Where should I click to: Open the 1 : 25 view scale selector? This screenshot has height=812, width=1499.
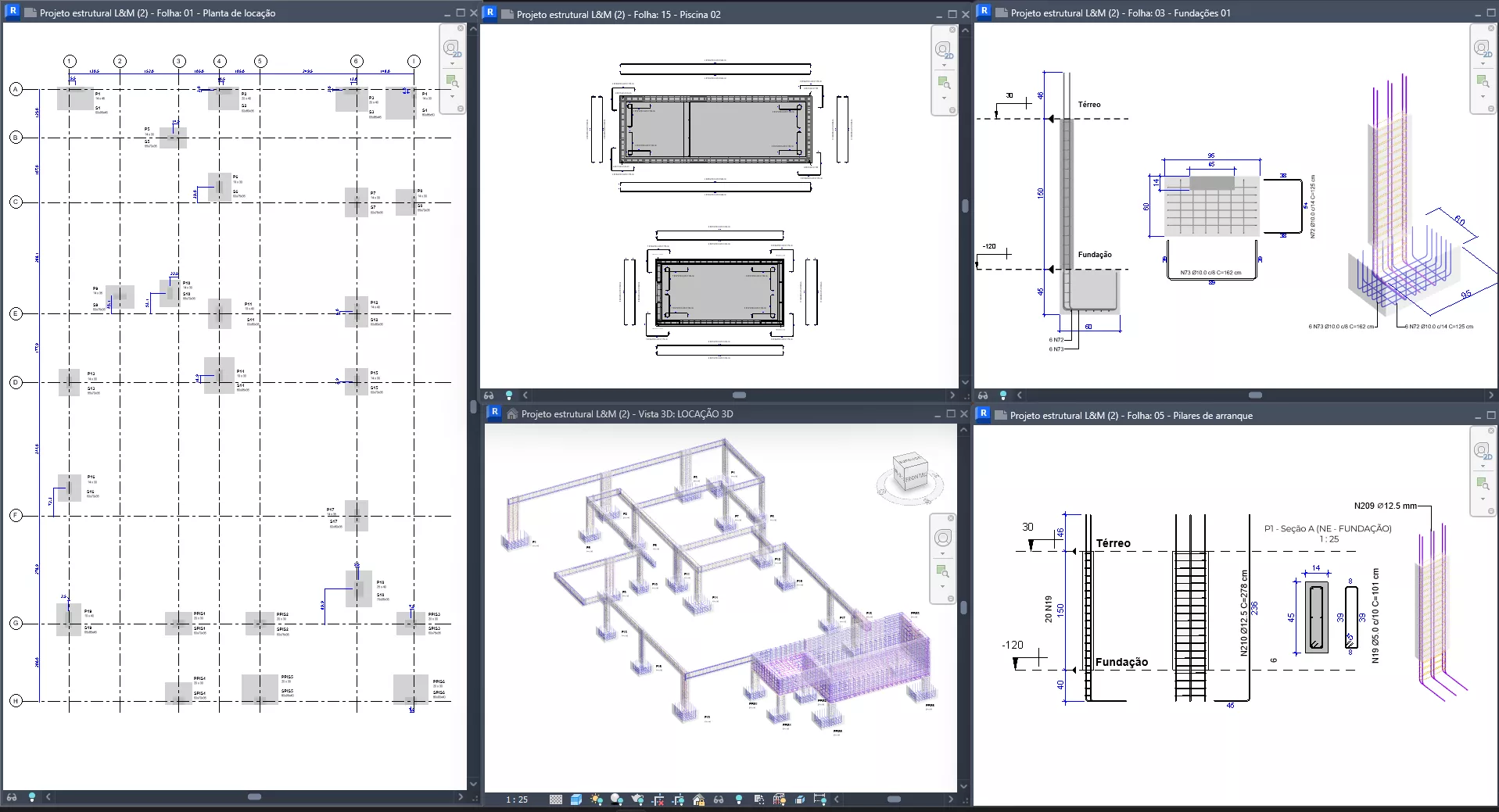coord(517,799)
